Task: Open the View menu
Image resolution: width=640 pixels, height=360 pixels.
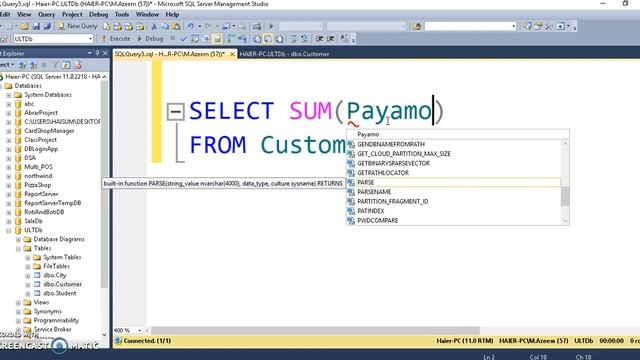Action: click(x=24, y=14)
